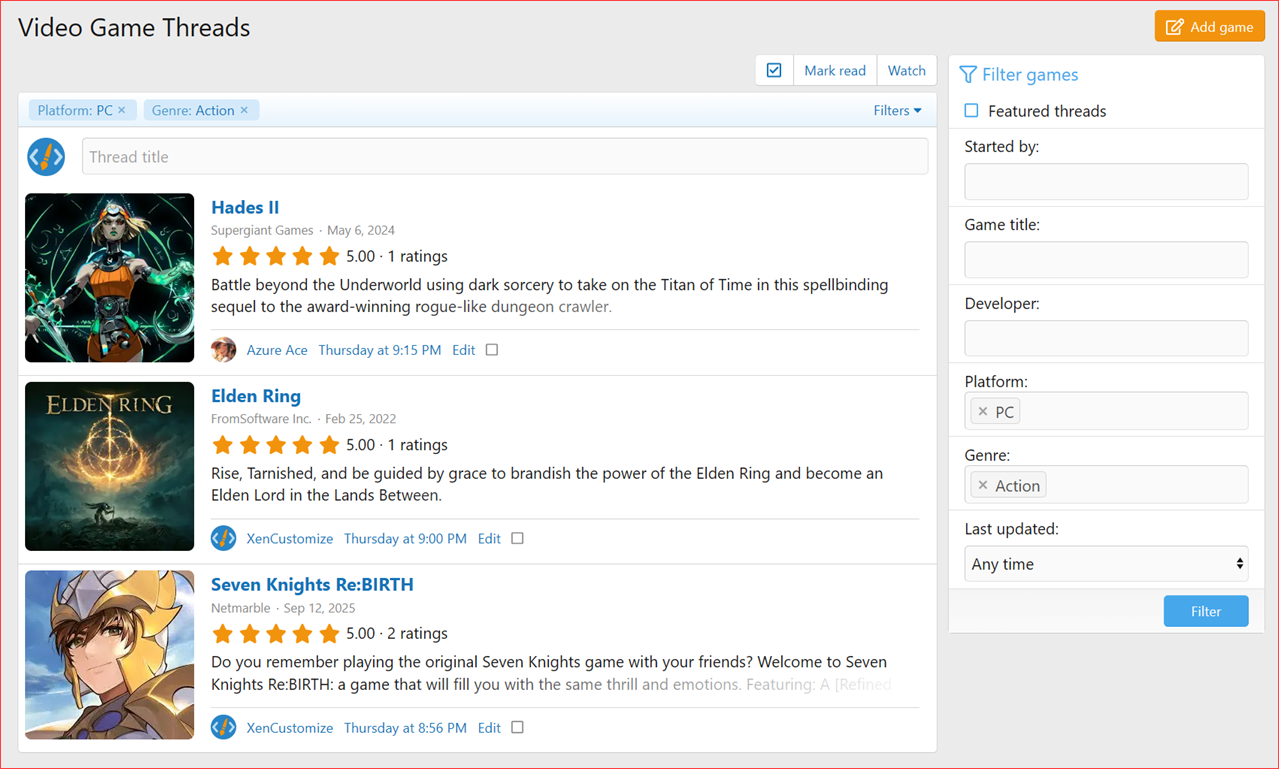
Task: Click Seven Knights Re:BIRTH star rating
Action: (276, 634)
